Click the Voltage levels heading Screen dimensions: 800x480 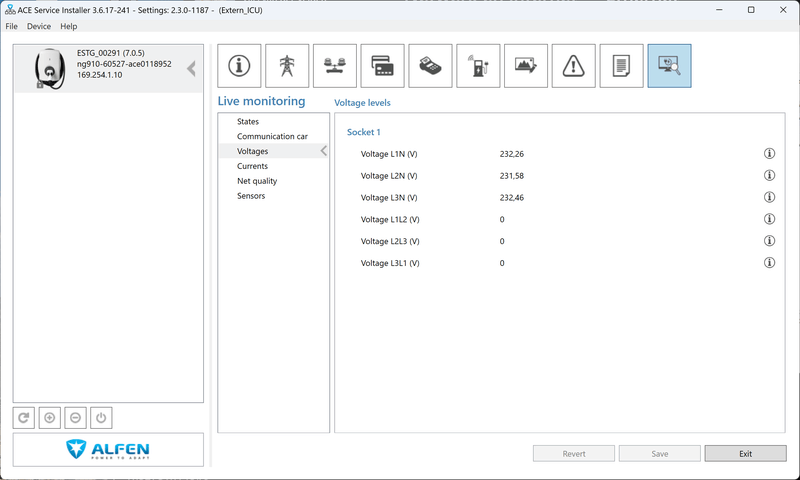pos(362,103)
